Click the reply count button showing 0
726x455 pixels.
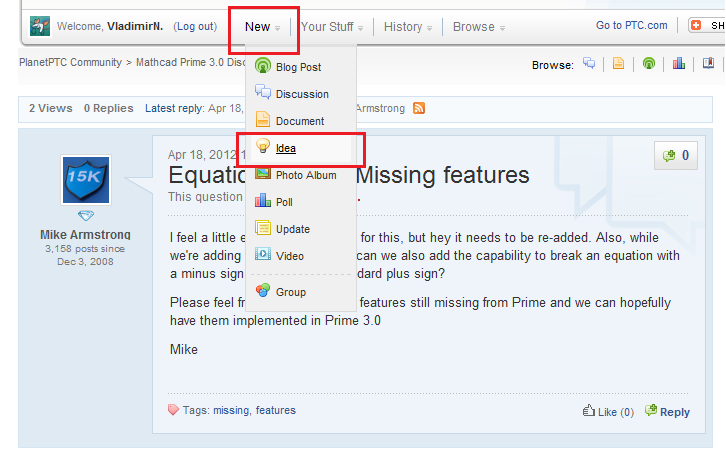[x=676, y=156]
